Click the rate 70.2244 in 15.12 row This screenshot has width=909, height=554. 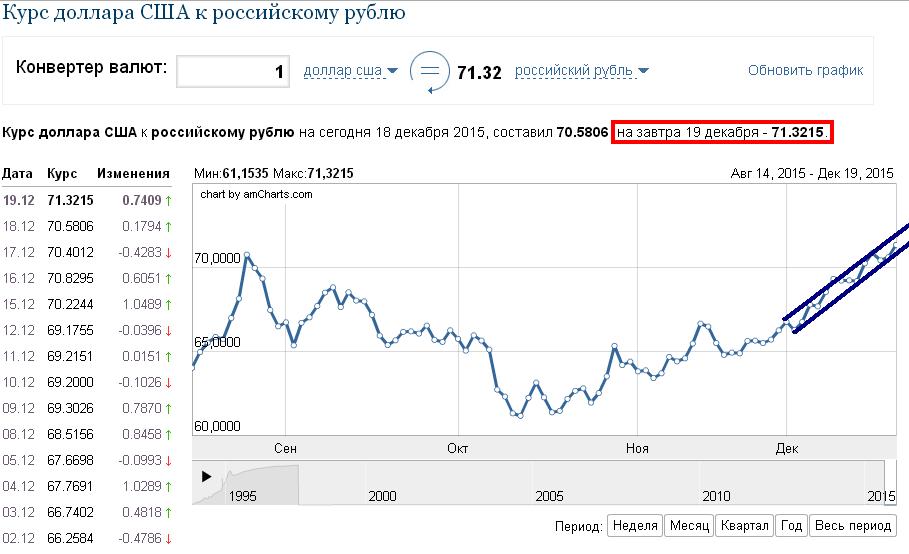70,305
